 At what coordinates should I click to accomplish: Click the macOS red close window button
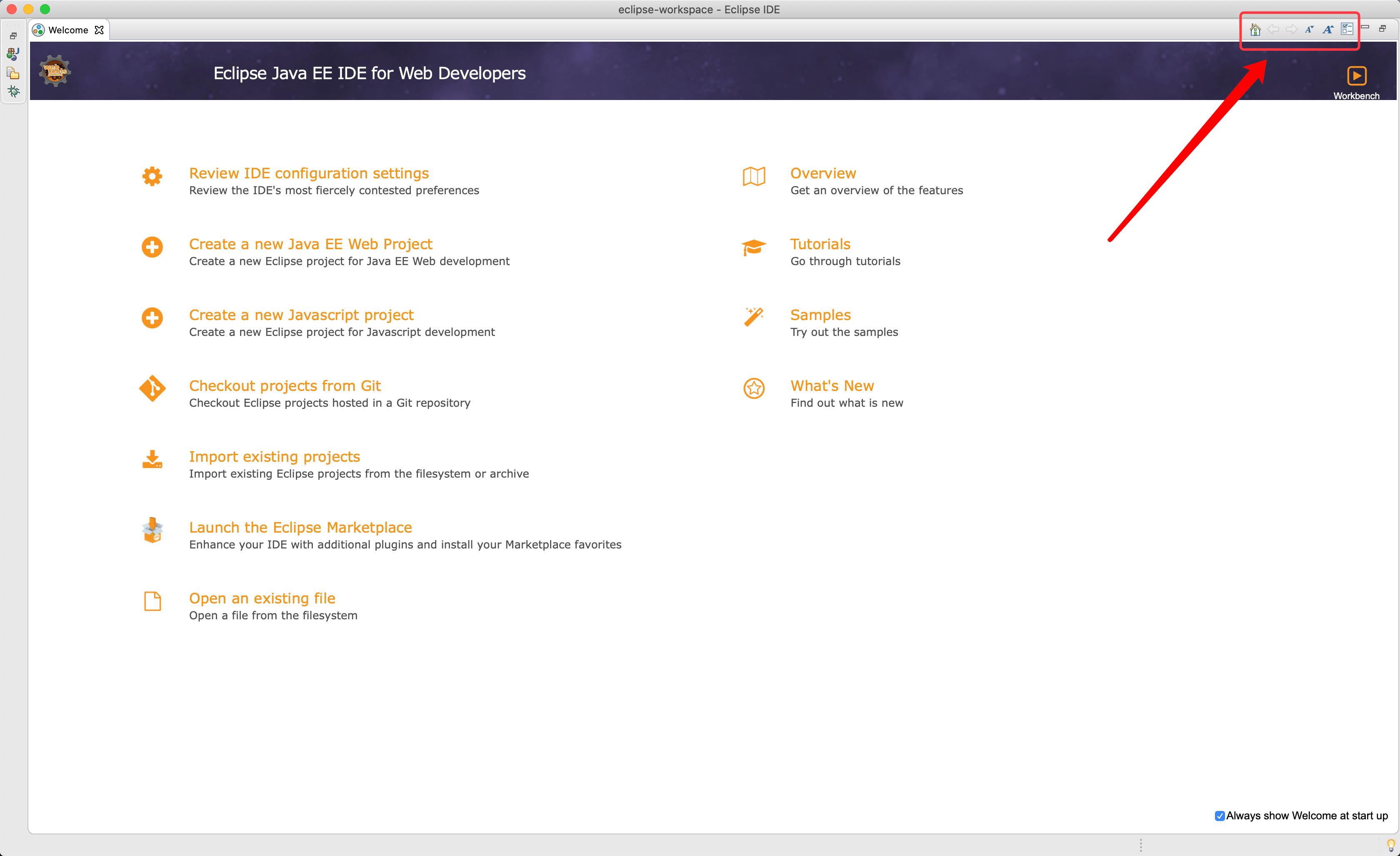pyautogui.click(x=11, y=9)
